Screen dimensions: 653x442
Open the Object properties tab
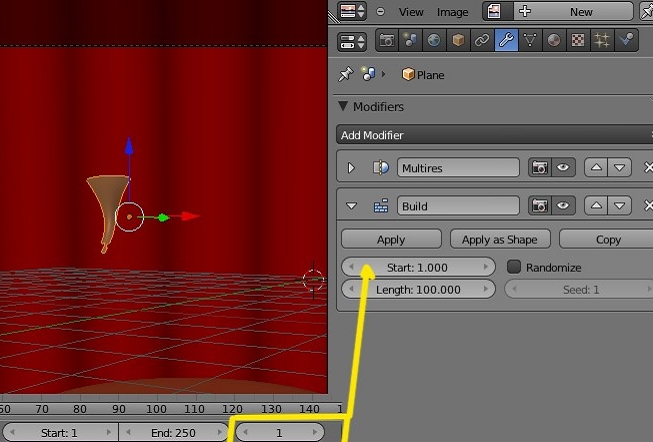click(x=458, y=40)
